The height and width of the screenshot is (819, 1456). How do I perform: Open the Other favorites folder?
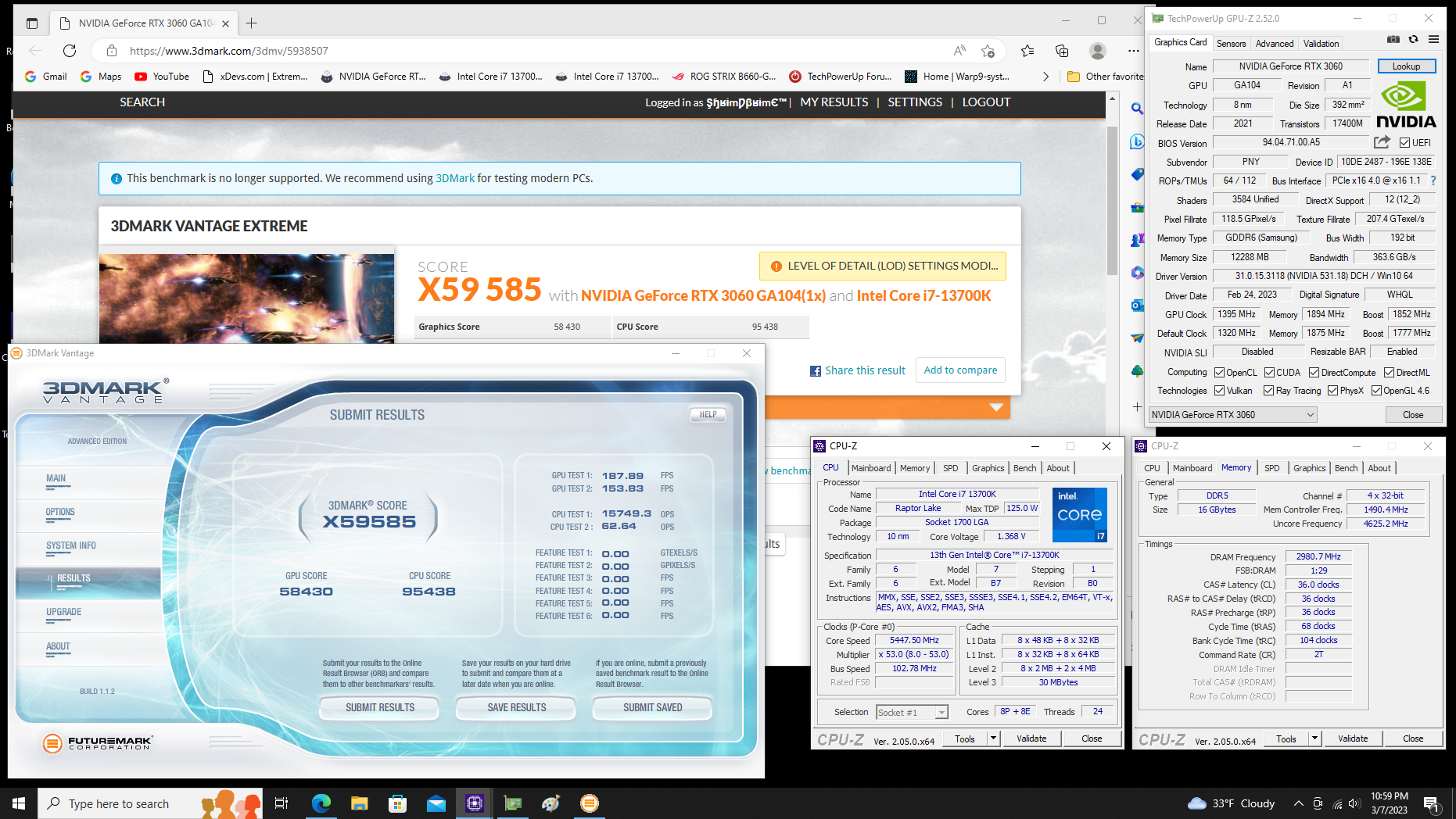tap(1105, 77)
